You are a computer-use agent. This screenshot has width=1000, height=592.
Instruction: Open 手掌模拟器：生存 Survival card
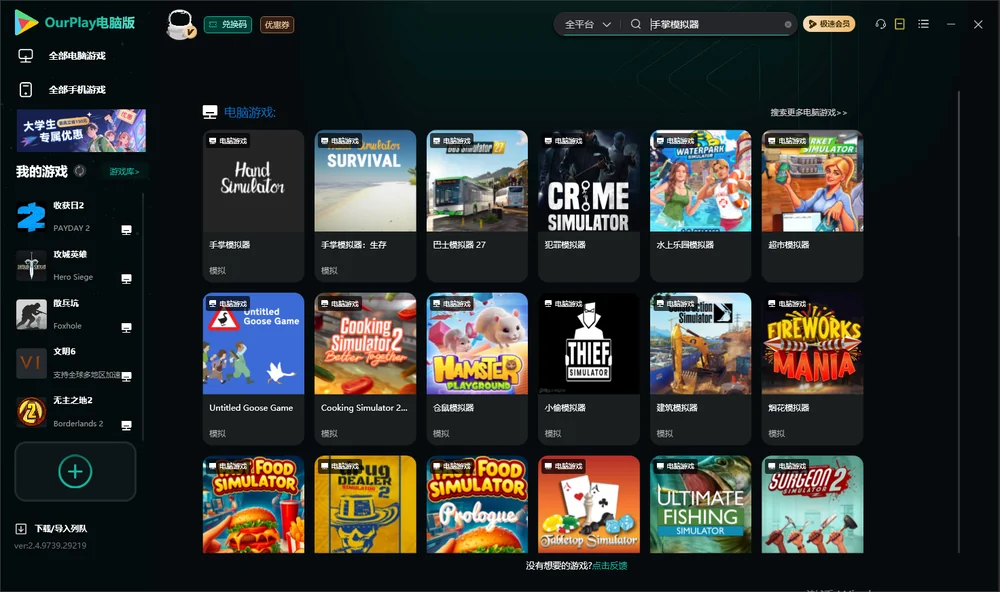365,205
